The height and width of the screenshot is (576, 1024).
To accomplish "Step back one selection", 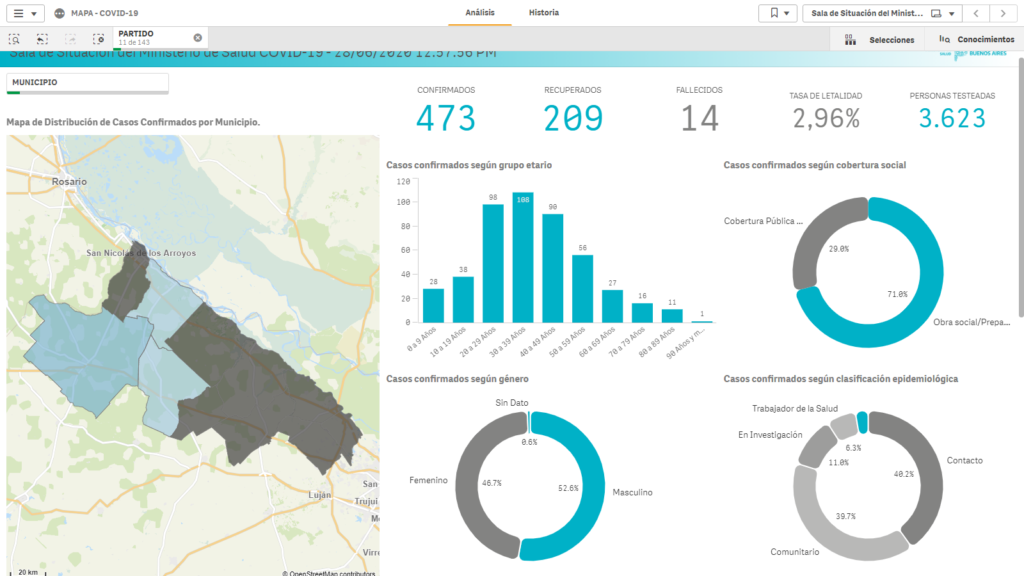I will pyautogui.click(x=42, y=39).
